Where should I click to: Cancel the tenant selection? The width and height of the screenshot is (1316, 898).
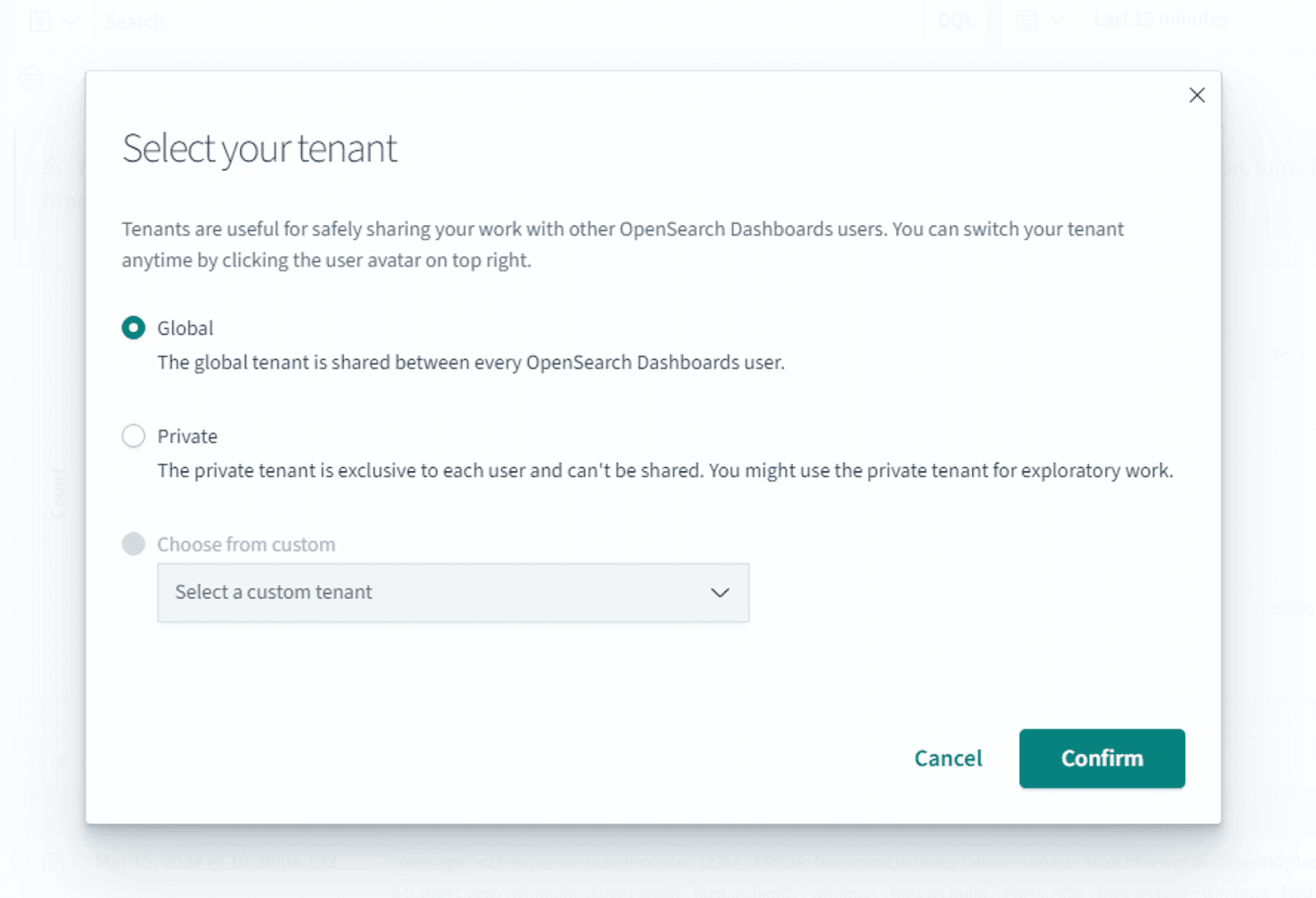[x=948, y=758]
